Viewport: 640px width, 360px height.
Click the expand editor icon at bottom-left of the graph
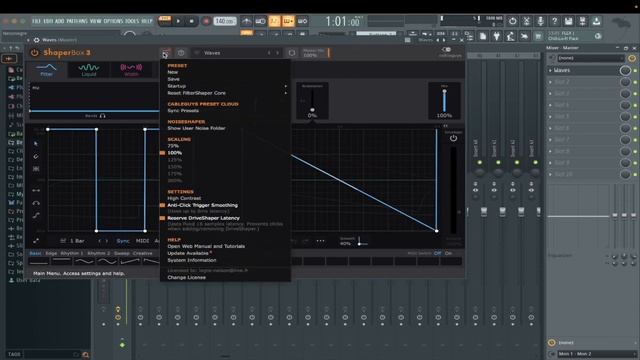[x=36, y=241]
